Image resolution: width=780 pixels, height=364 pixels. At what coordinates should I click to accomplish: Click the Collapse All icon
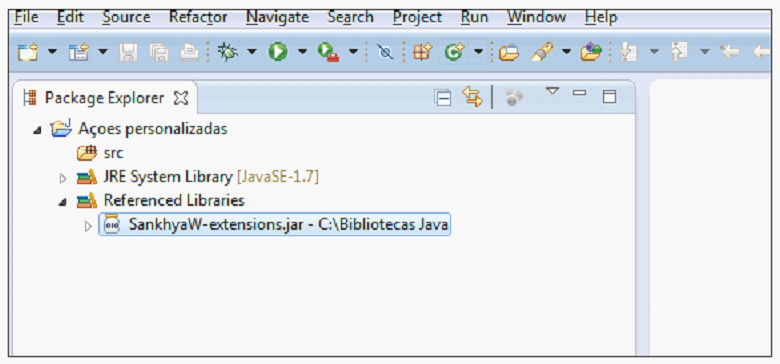tap(443, 97)
